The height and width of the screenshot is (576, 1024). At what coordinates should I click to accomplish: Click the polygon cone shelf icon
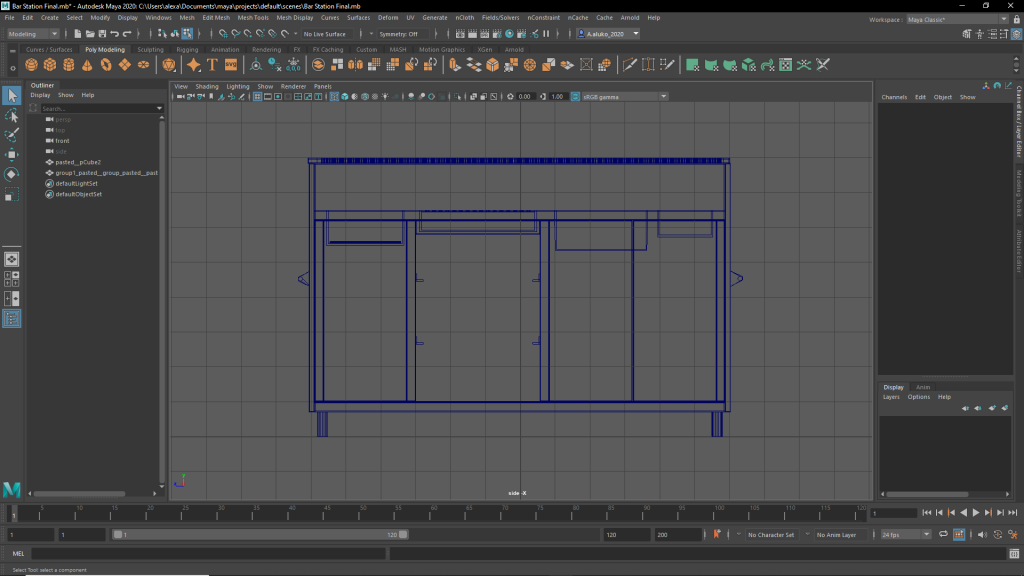click(x=87, y=65)
